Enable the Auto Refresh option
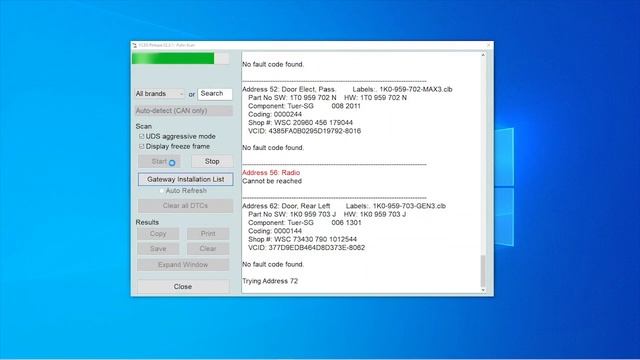The image size is (640, 360). [162, 191]
